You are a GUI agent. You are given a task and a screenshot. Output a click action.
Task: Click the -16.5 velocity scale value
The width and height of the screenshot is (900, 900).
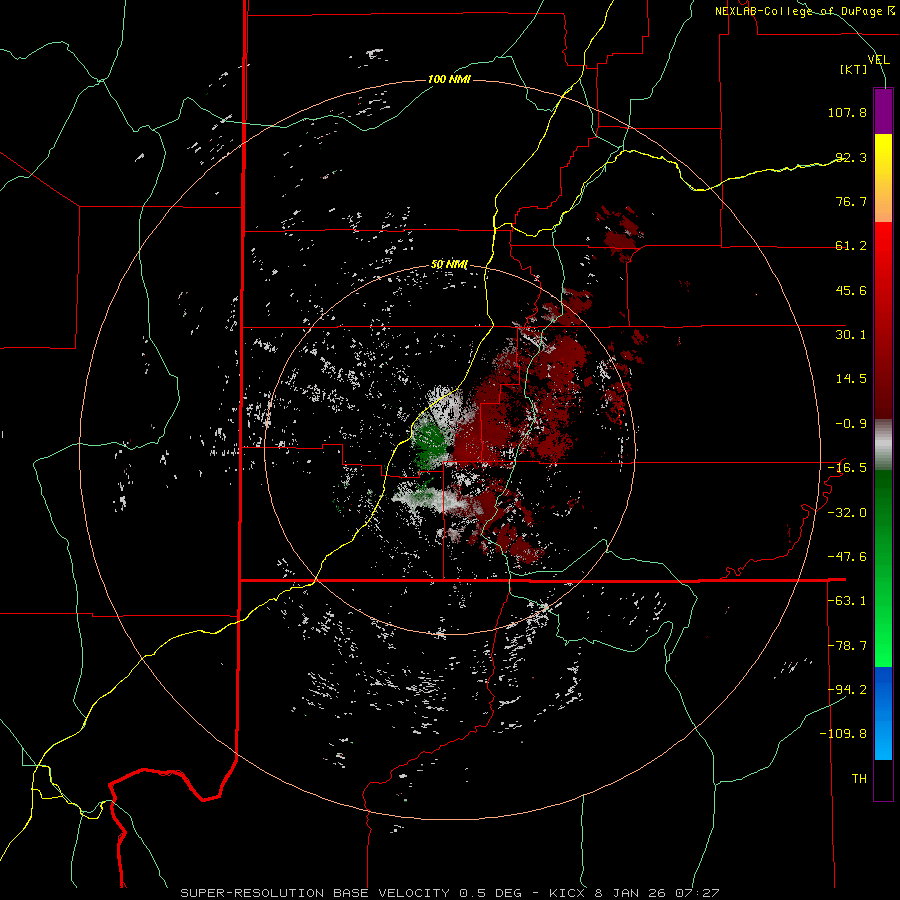click(x=847, y=468)
